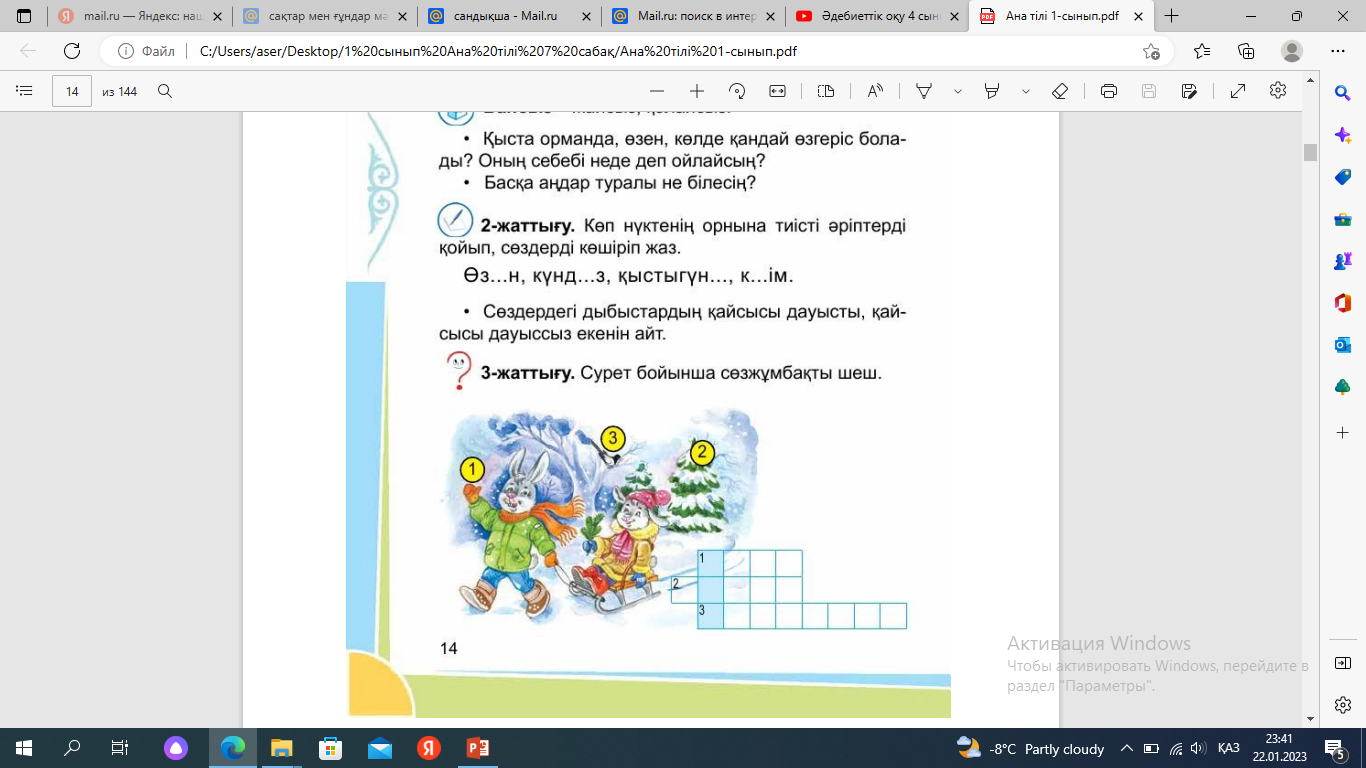Open the Outlook sidebar app
The image size is (1366, 768).
click(x=1343, y=345)
